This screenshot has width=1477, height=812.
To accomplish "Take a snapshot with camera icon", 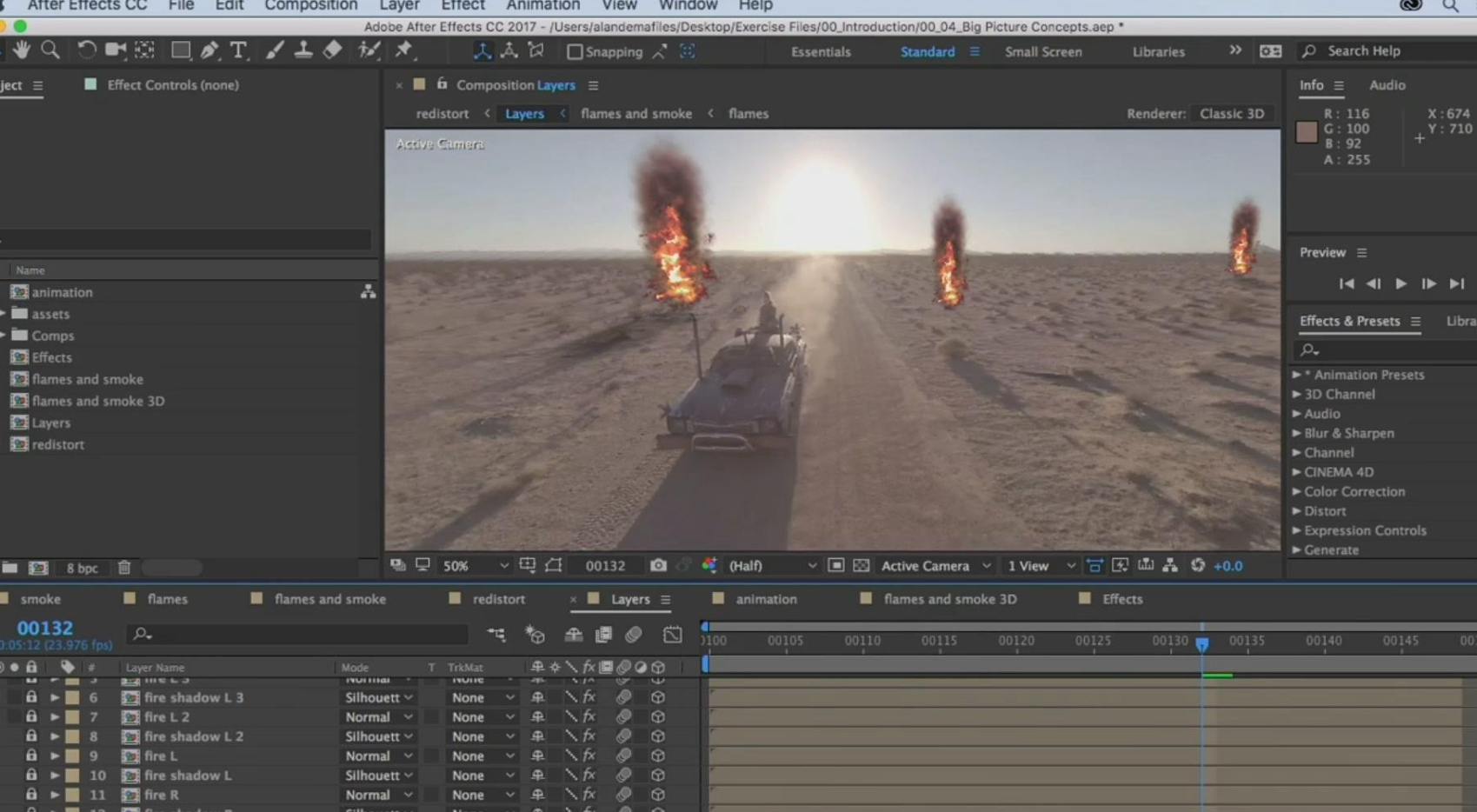I will point(658,565).
